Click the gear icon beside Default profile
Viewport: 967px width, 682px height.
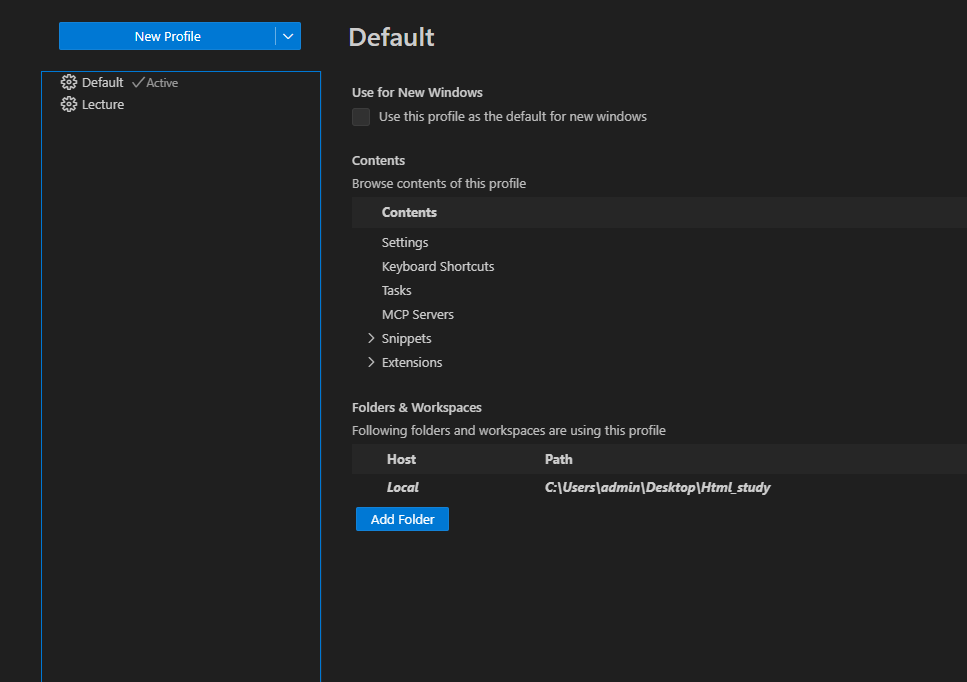click(69, 83)
